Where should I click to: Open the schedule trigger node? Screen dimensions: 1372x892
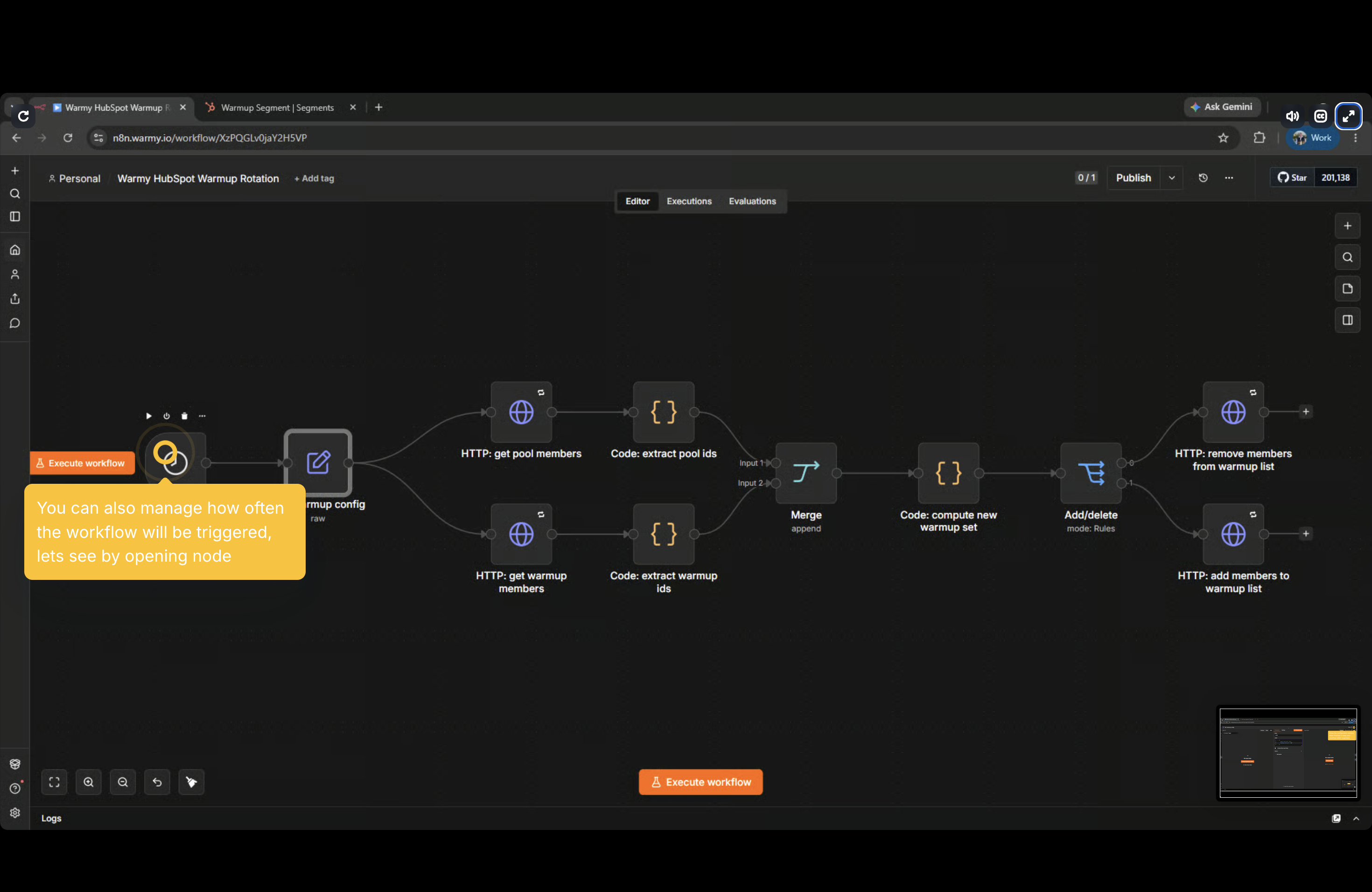175,463
